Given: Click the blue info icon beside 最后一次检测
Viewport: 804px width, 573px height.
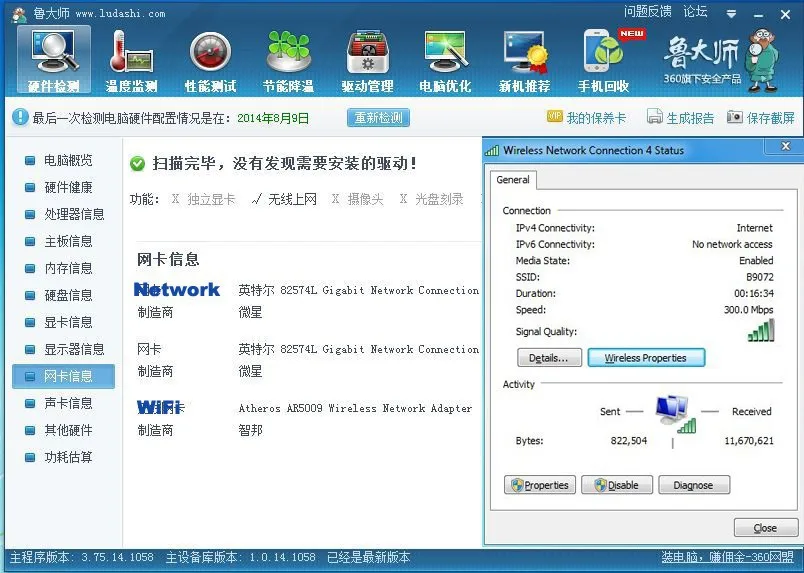Looking at the screenshot, I should click(x=20, y=117).
